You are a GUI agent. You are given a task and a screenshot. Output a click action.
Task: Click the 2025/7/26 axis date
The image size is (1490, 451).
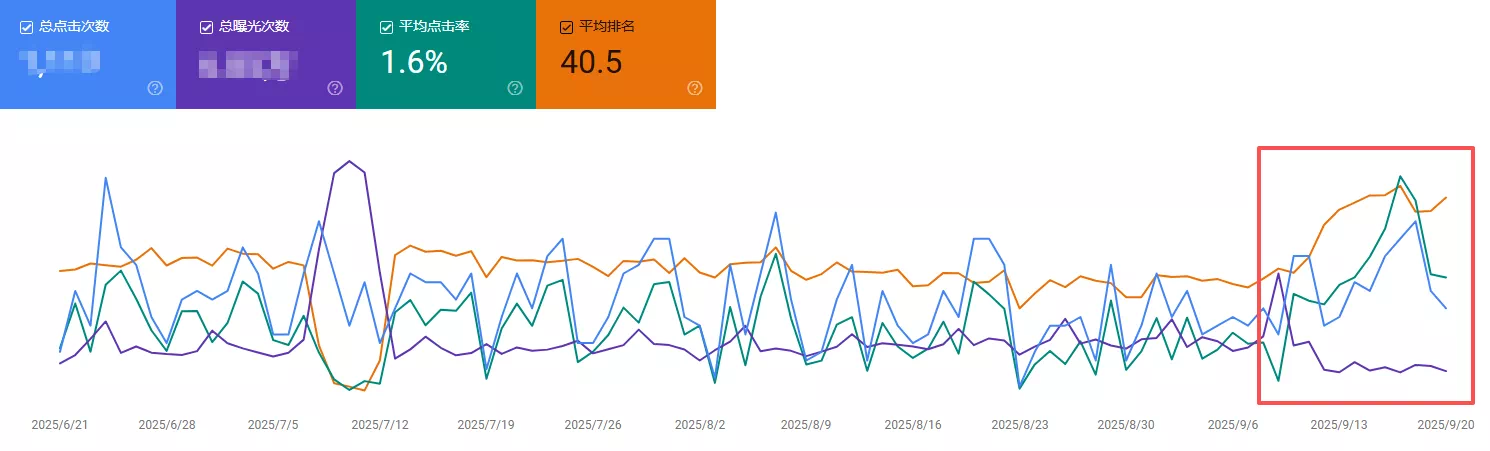(x=593, y=425)
